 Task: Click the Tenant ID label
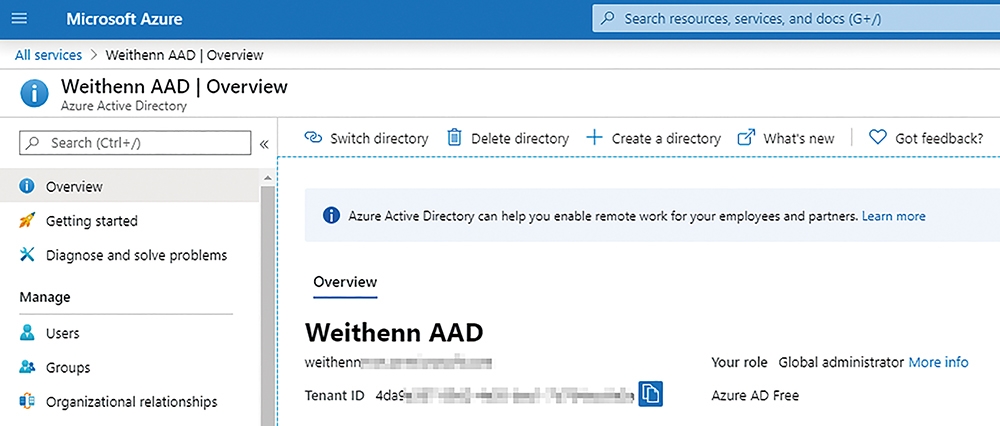pos(335,395)
